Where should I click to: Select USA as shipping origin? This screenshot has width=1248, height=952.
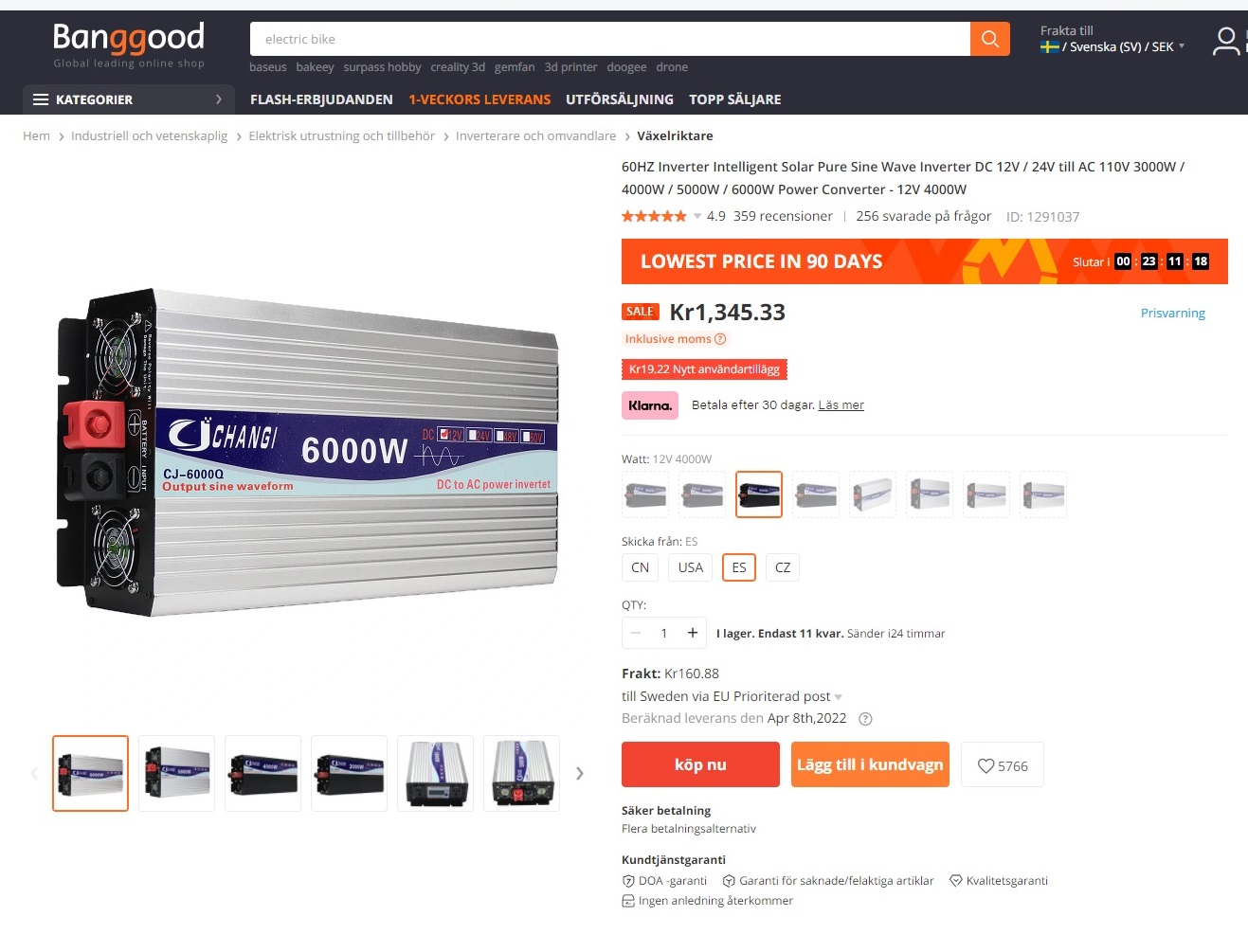click(691, 567)
